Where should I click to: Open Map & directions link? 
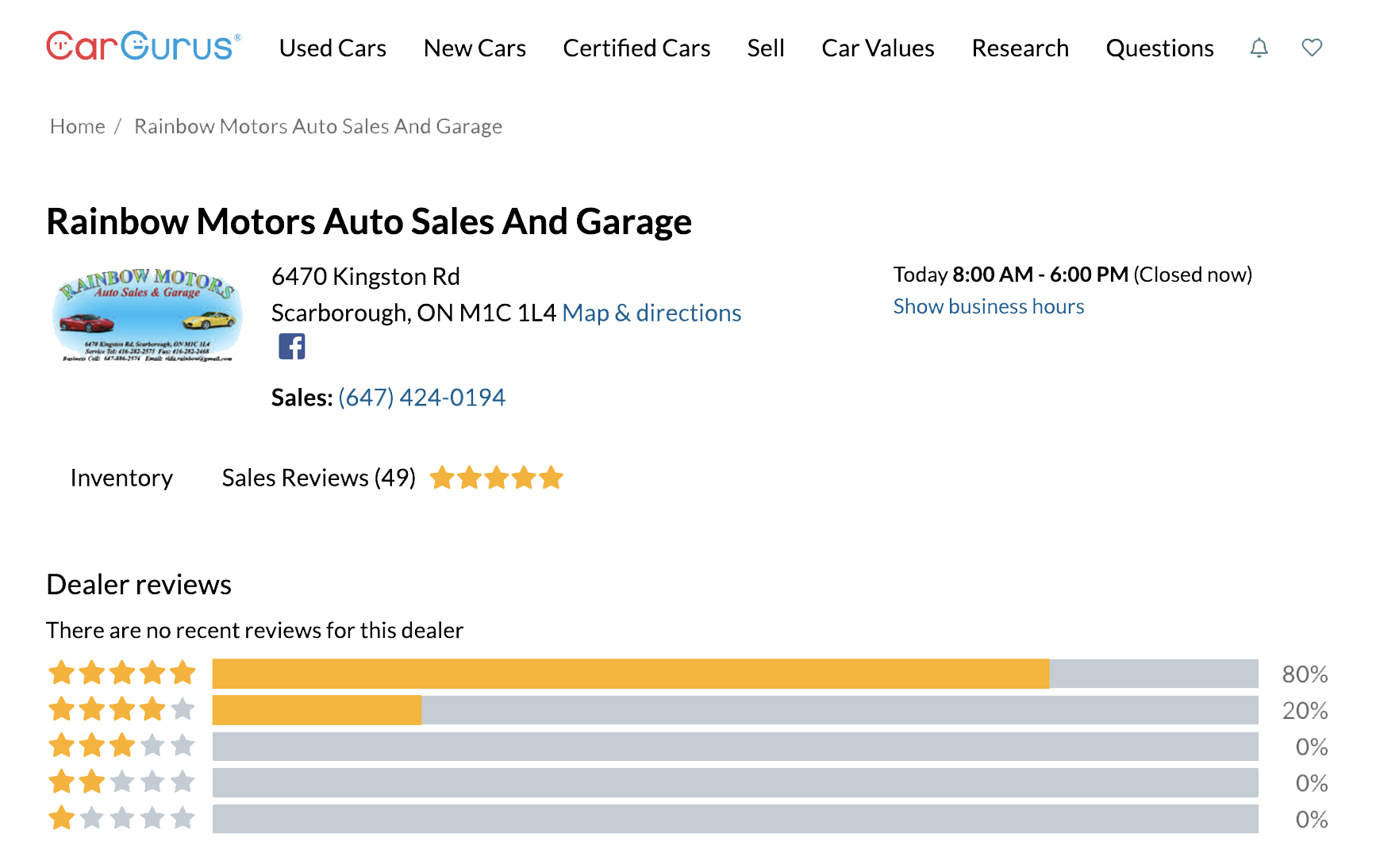pyautogui.click(x=651, y=313)
